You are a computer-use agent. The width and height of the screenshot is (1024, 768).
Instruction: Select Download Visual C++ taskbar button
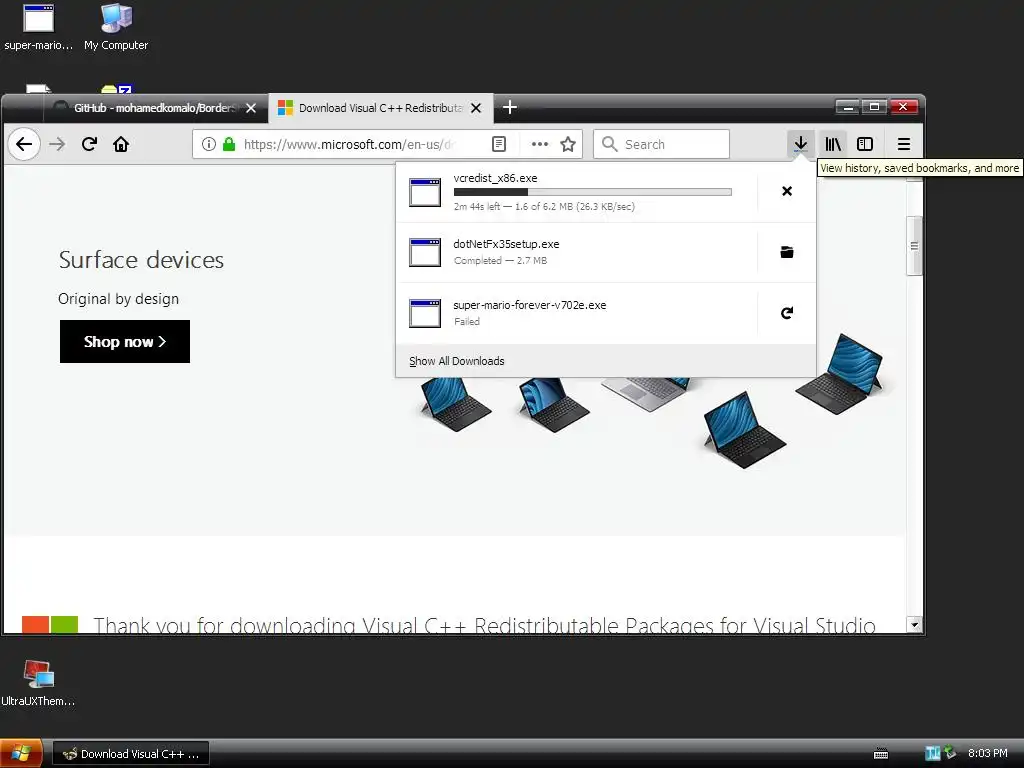[x=131, y=754]
